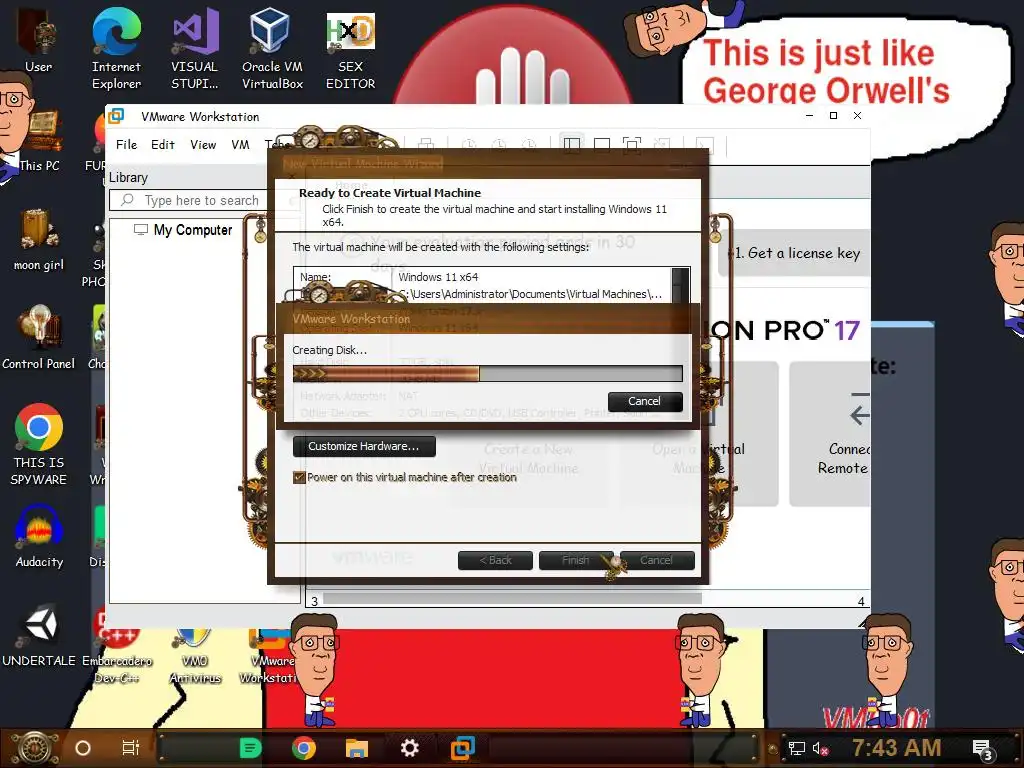Click the single window view toolbar icon
The height and width of the screenshot is (768, 1024).
pyautogui.click(x=601, y=144)
